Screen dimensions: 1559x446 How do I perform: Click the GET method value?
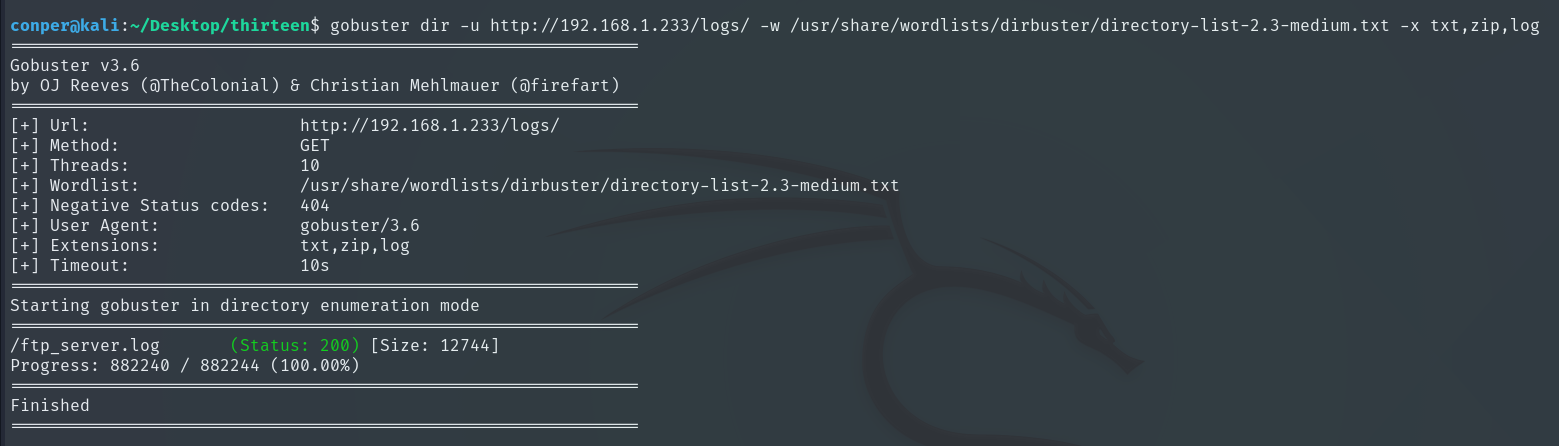coord(315,145)
